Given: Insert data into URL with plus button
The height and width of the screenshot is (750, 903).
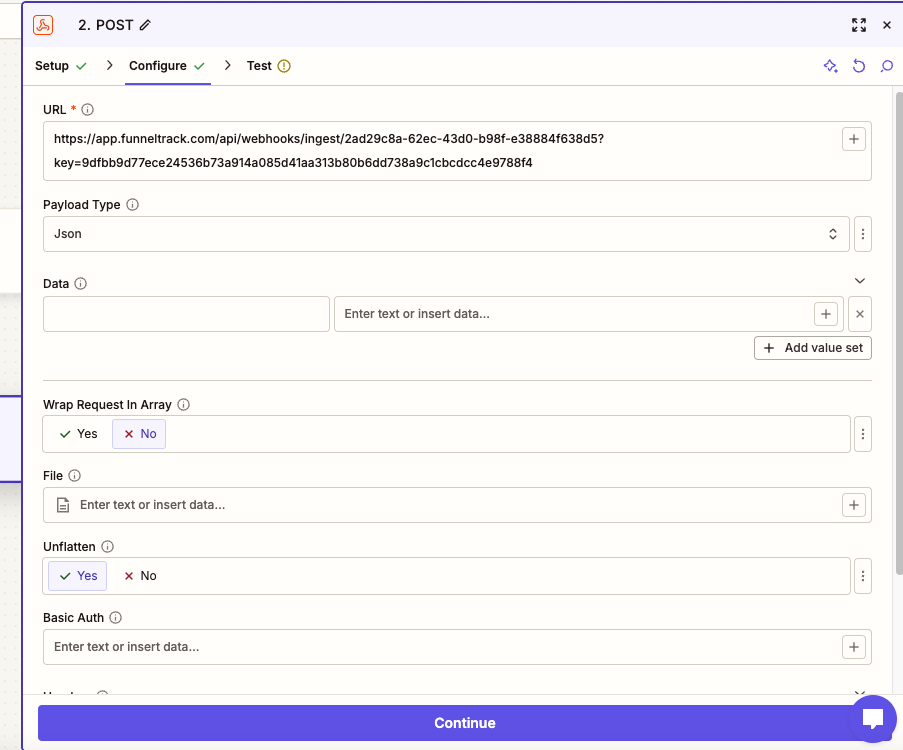Looking at the screenshot, I should [x=853, y=139].
